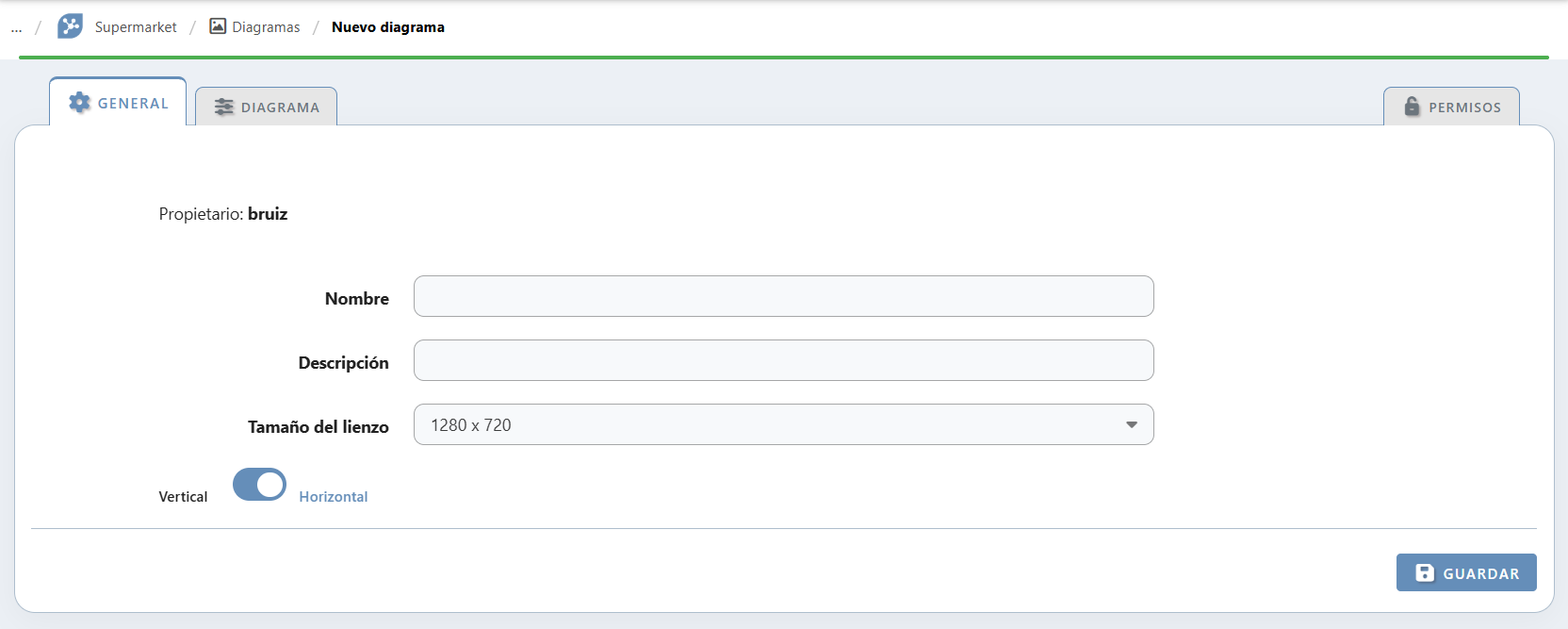Click the Diagramas picture icon in breadcrumb
1568x629 pixels.
[x=218, y=26]
